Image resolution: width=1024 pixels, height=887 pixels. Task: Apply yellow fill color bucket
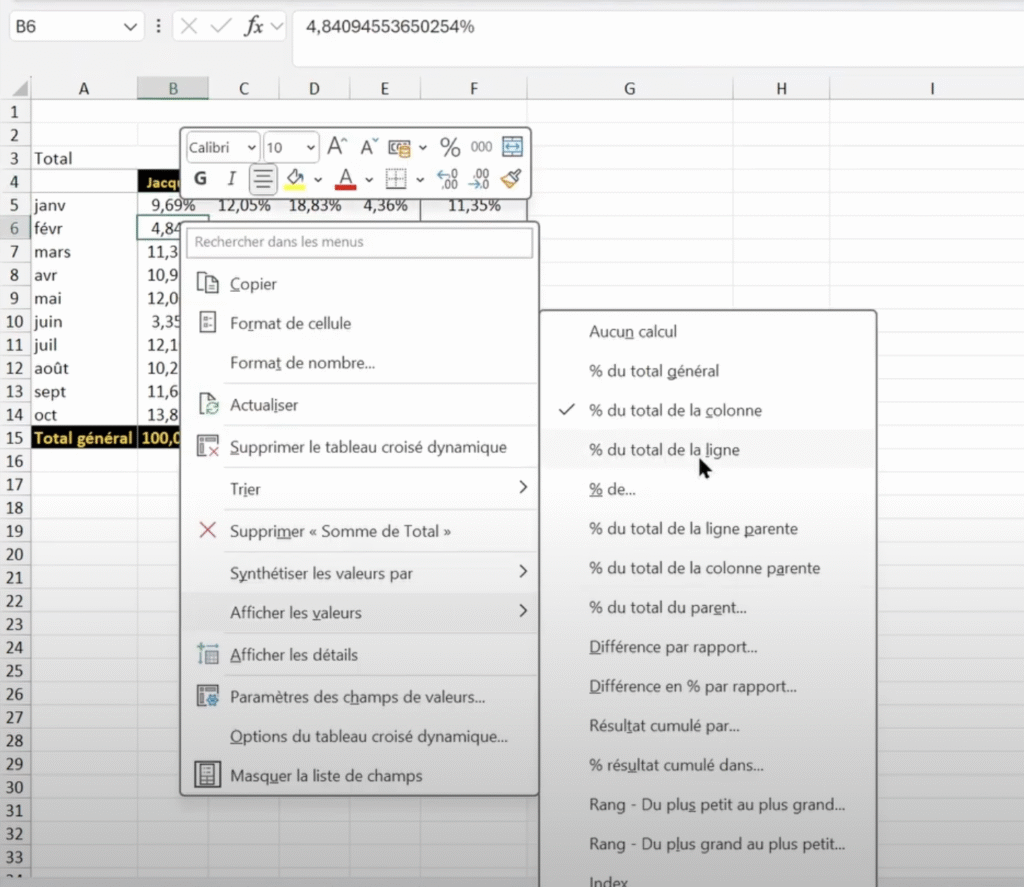pyautogui.click(x=295, y=179)
